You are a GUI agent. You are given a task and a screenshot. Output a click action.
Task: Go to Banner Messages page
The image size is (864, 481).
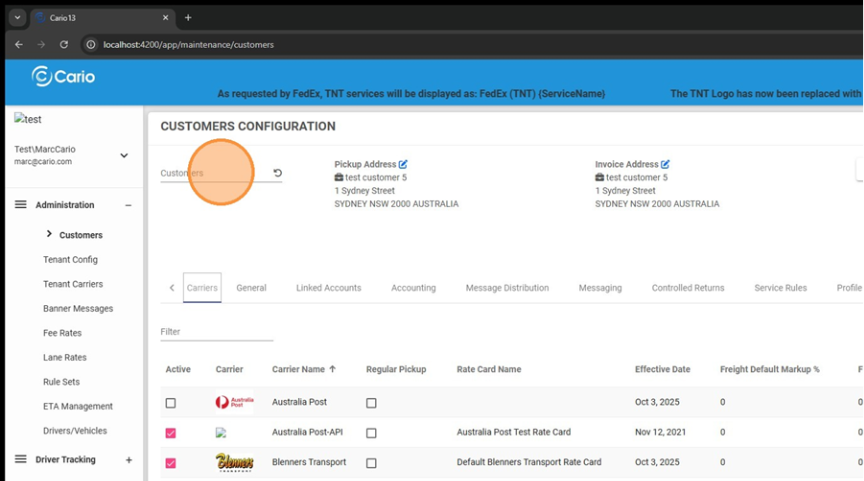[78, 309]
